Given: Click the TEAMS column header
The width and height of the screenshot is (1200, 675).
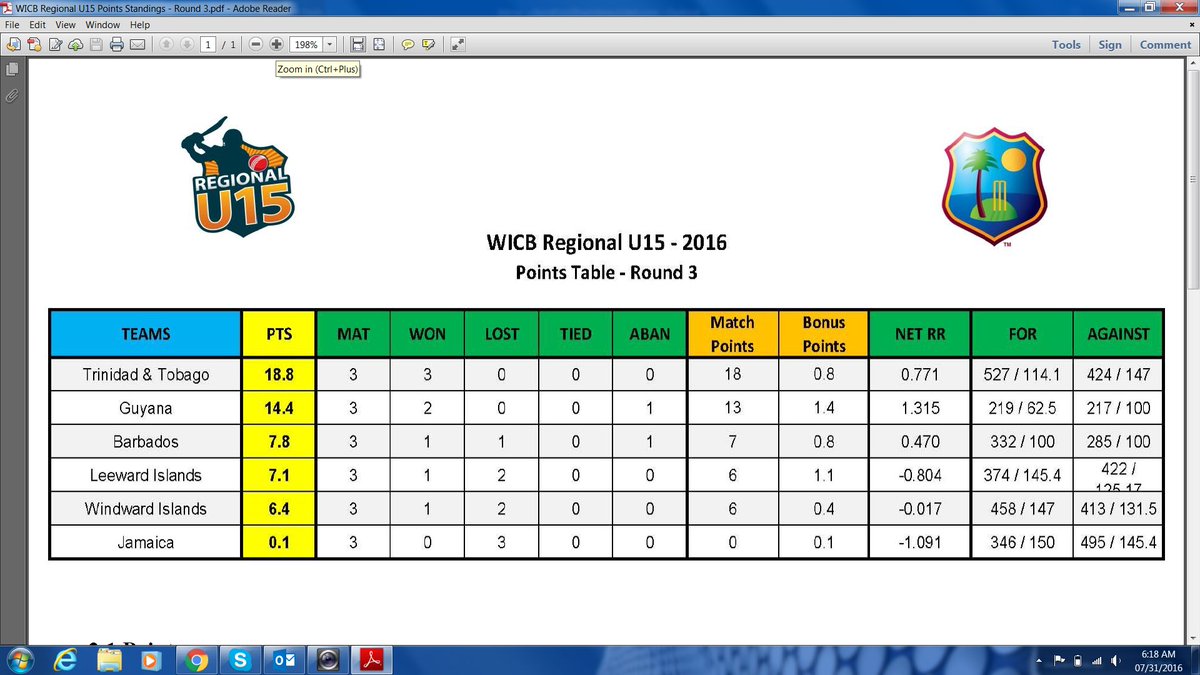Looking at the screenshot, I should coord(146,334).
